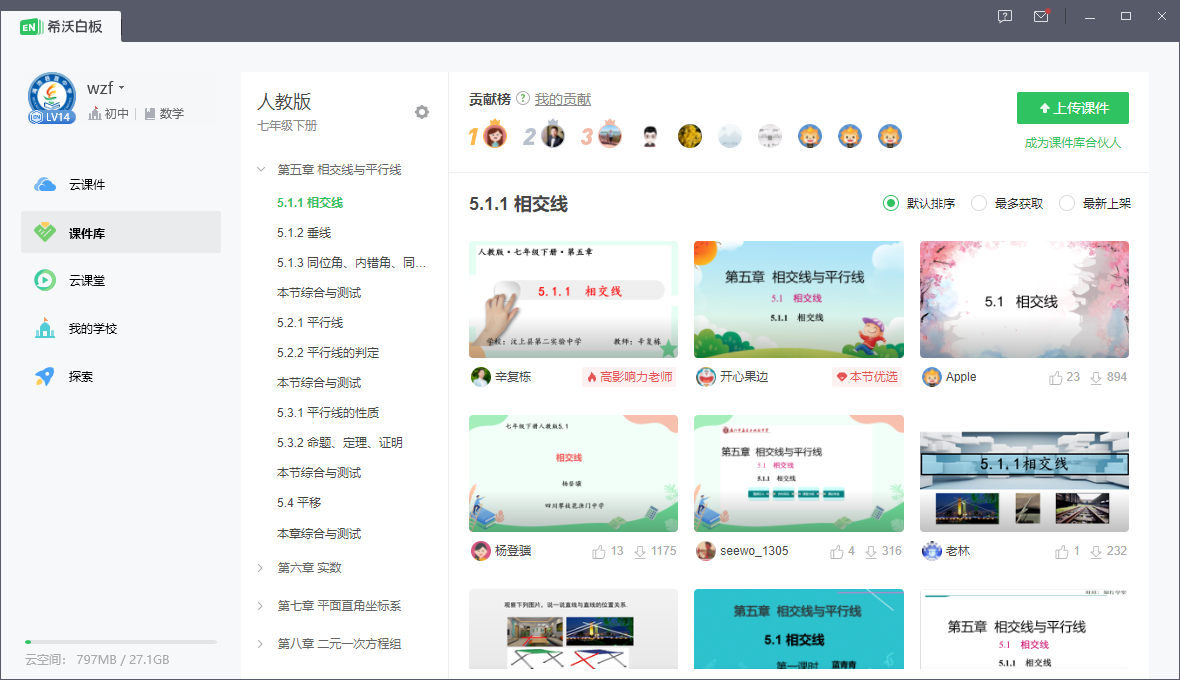Select the 最多获取 sort option
This screenshot has width=1180, height=680.
click(x=979, y=203)
